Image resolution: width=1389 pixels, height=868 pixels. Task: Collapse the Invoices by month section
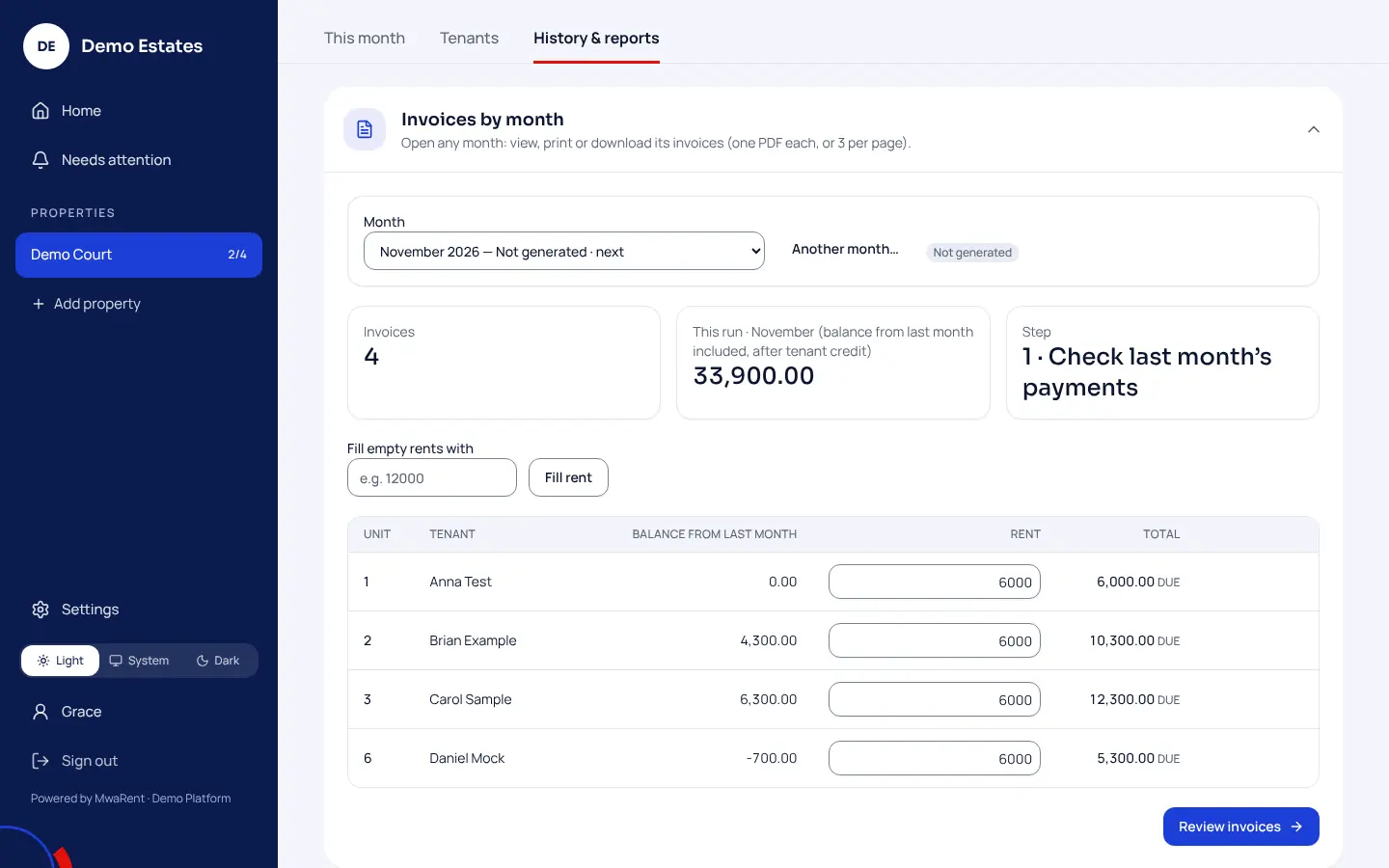tap(1314, 129)
